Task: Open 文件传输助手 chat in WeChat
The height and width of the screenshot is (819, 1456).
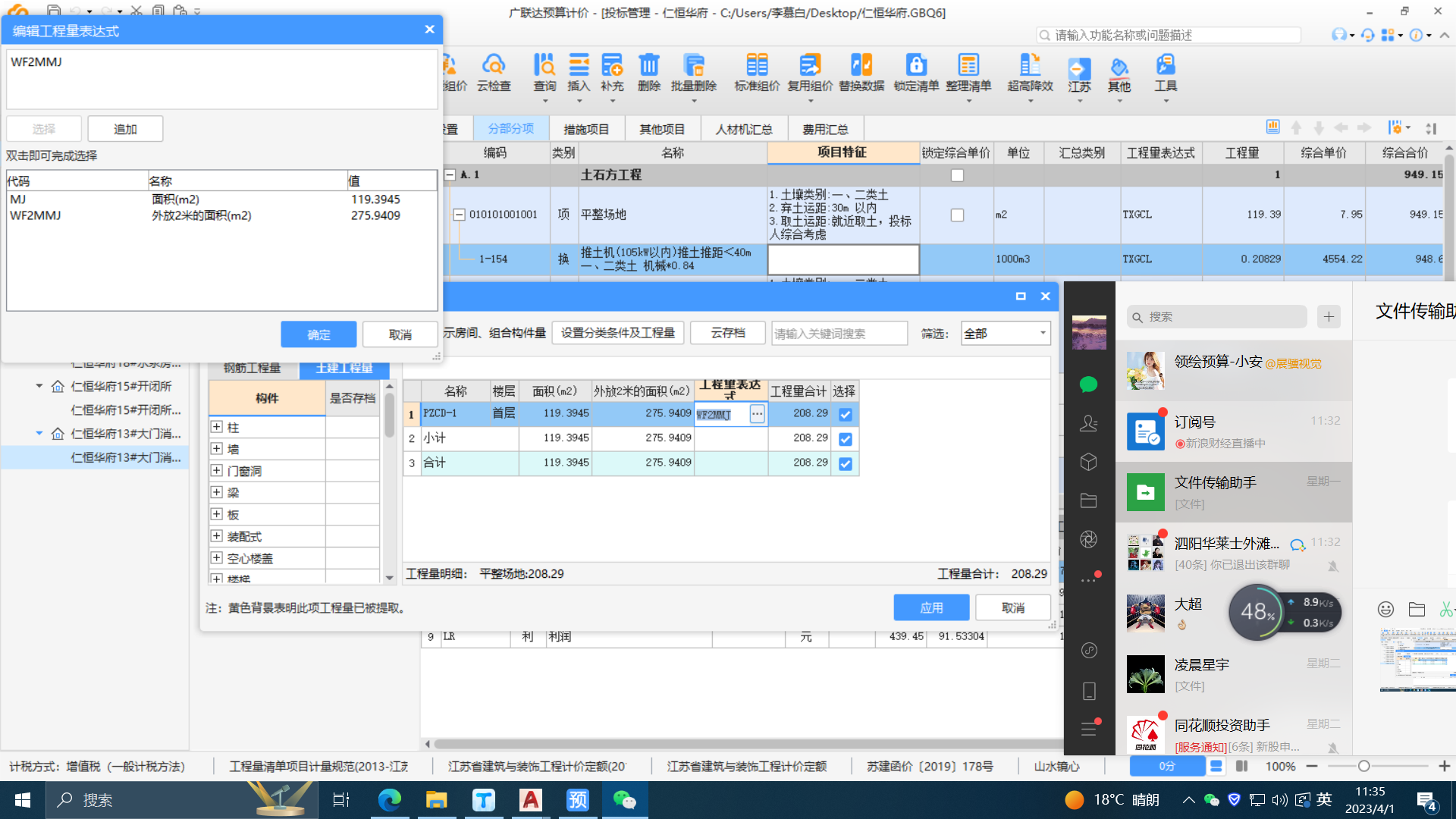Action: point(1234,492)
